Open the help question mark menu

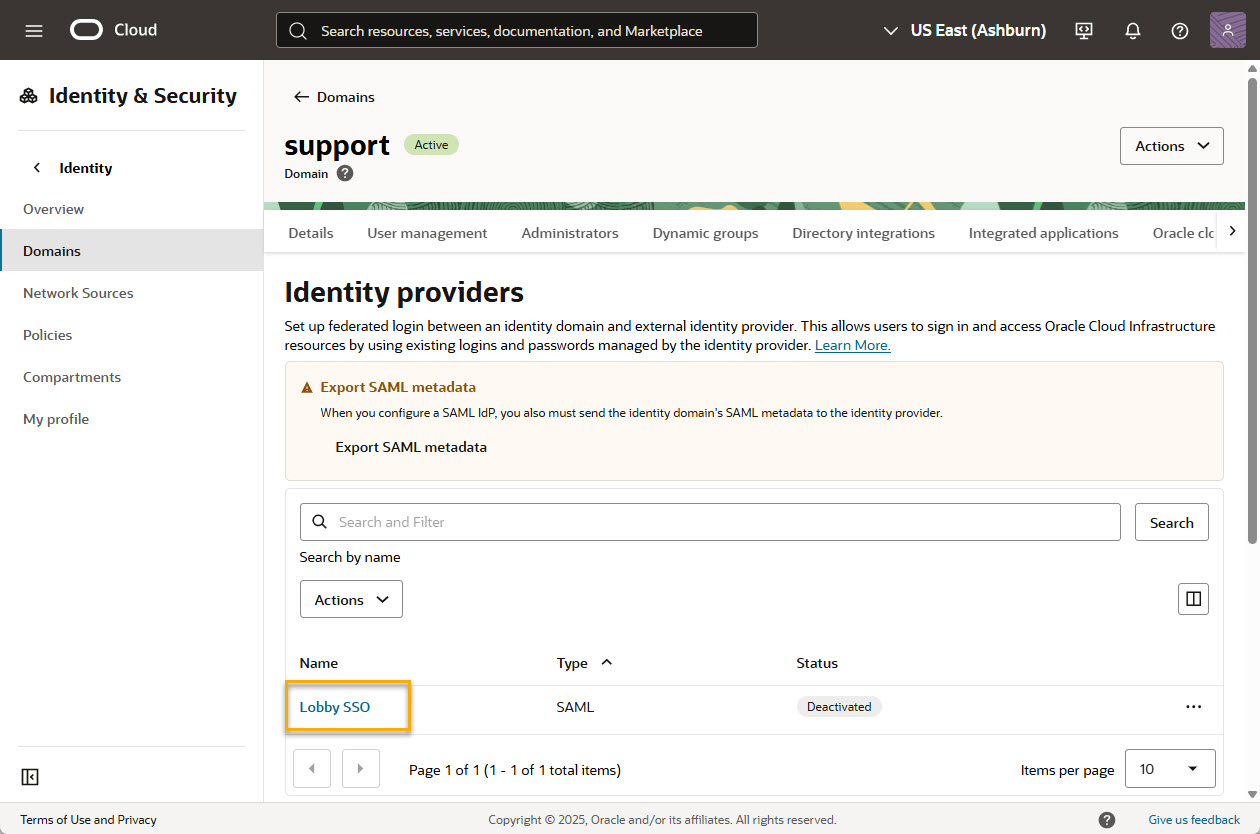[x=1180, y=31]
